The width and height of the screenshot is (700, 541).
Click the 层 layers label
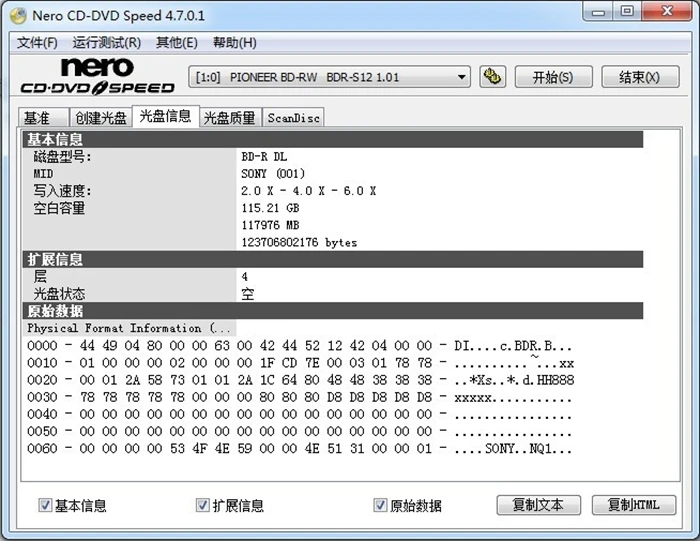click(x=40, y=276)
